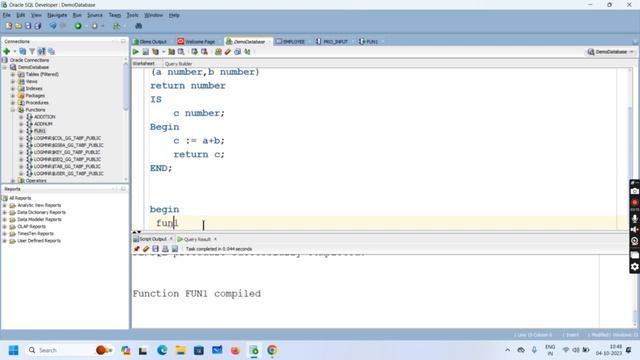Select User Defined Reports folder
Viewport: 640px width, 360px height.
[39, 241]
